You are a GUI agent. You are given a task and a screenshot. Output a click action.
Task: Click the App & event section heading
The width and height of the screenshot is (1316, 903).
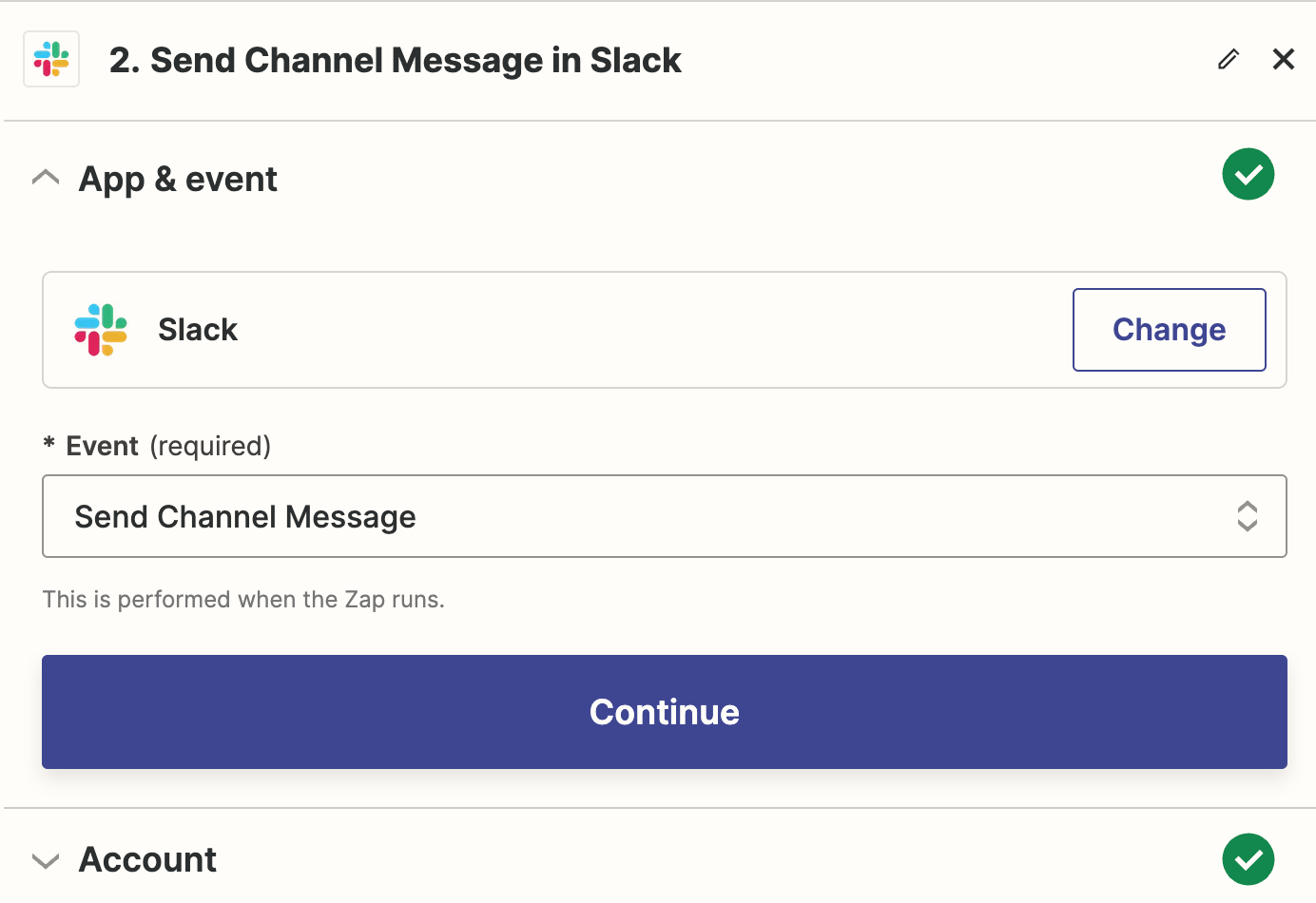pos(178,179)
